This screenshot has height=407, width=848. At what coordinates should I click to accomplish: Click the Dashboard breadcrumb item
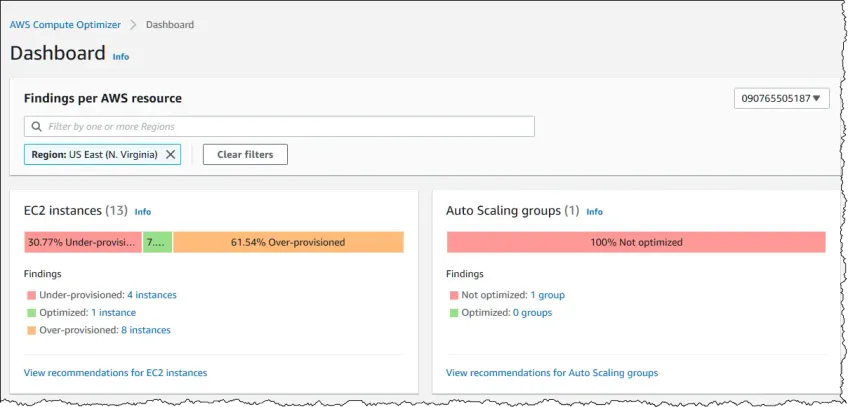click(170, 25)
